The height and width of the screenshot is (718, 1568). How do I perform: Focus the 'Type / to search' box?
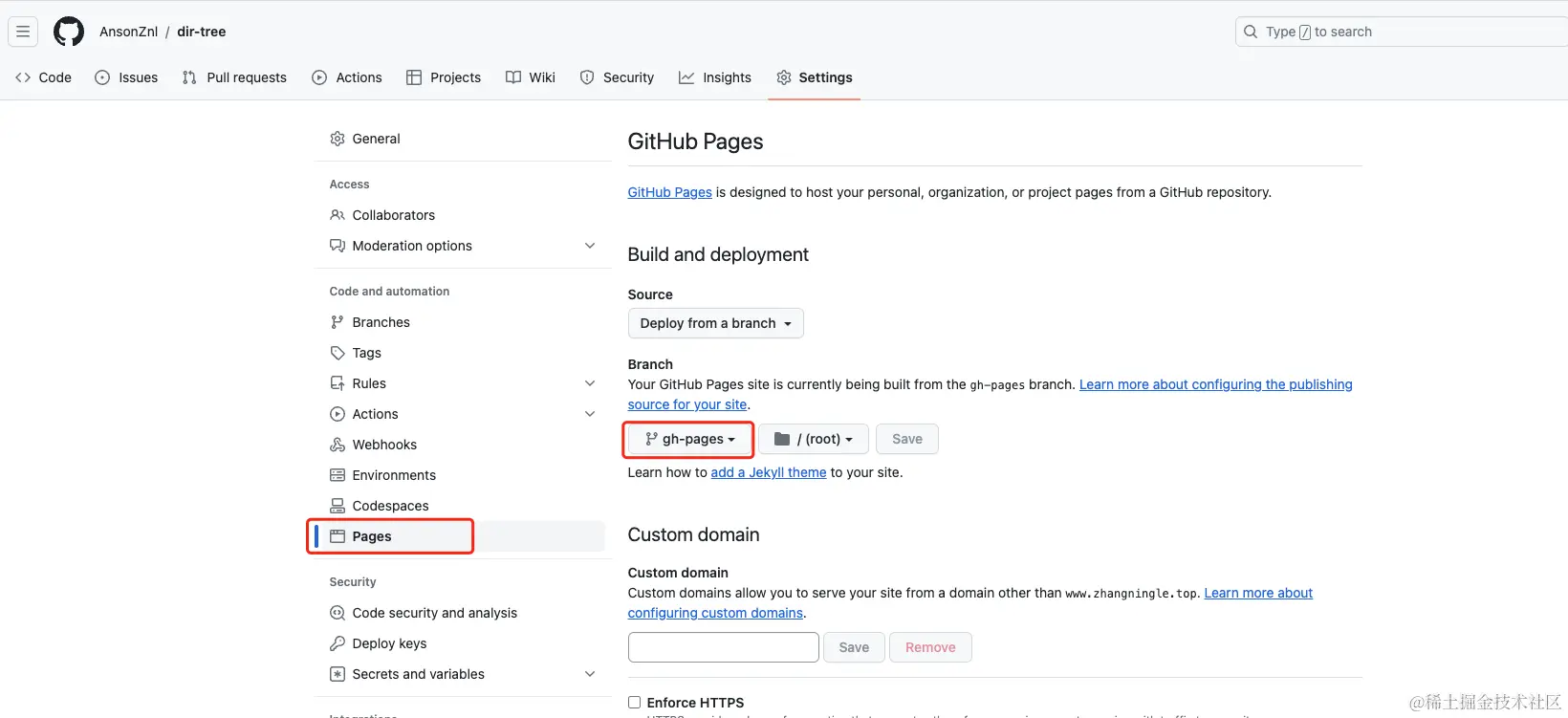[1402, 32]
